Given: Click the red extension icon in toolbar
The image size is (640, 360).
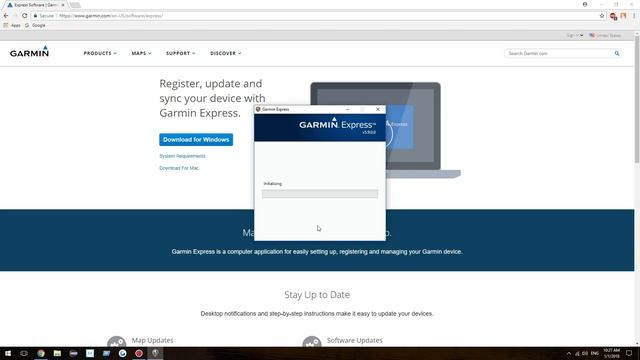Looking at the screenshot, I should (613, 16).
